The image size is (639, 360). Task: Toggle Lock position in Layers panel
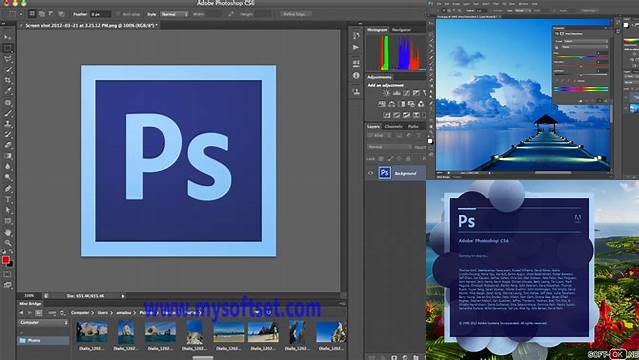(399, 159)
